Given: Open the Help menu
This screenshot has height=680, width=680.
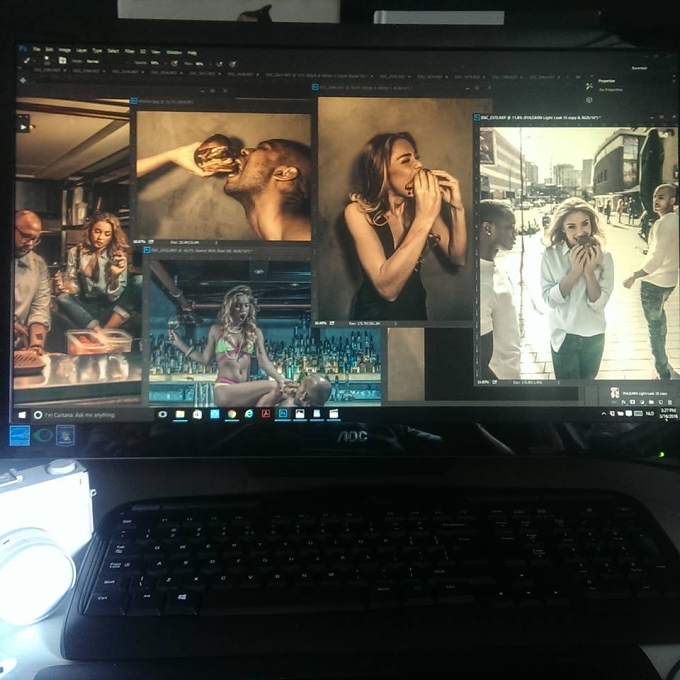Looking at the screenshot, I should pos(192,53).
